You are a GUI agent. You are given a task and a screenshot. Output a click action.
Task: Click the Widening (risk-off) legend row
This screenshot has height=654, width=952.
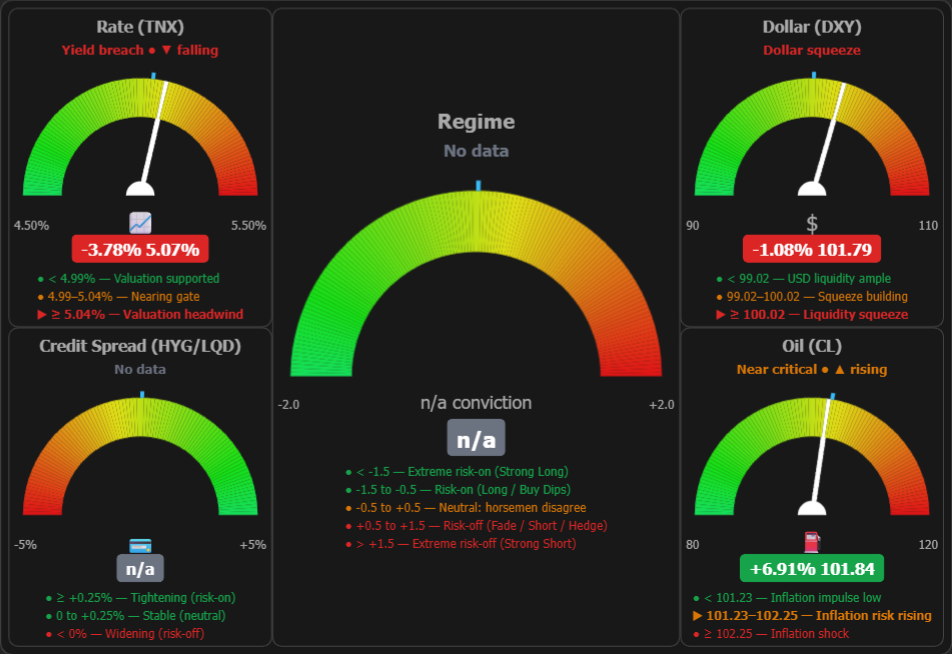click(124, 634)
